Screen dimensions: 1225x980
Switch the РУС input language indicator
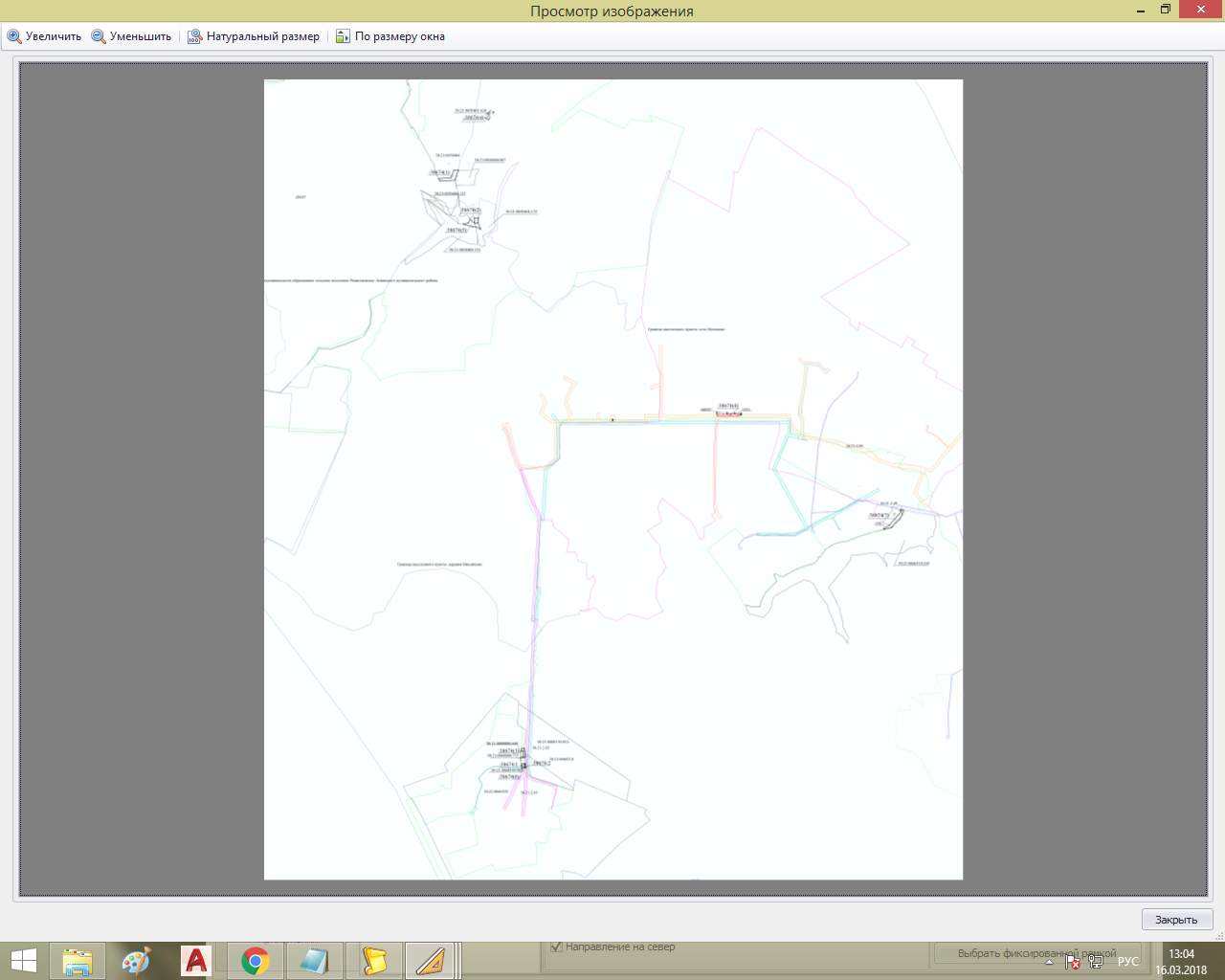1128,962
